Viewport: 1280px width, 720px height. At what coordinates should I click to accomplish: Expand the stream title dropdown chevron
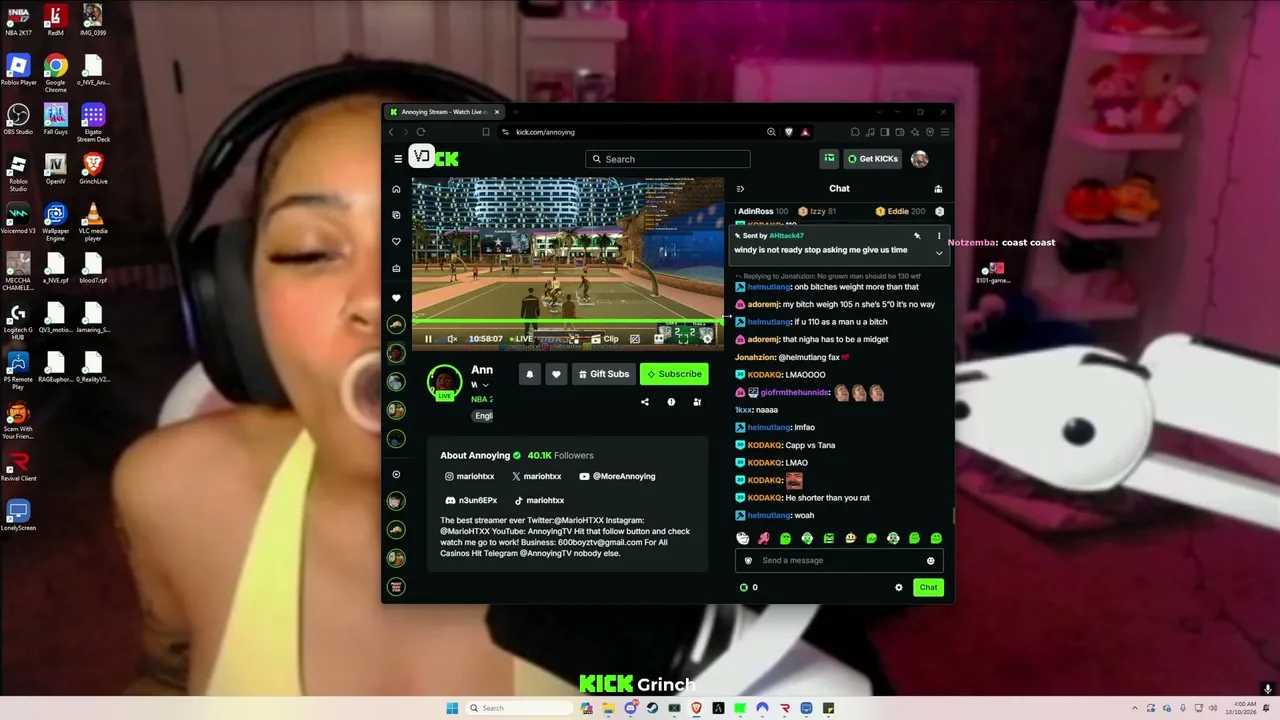pyautogui.click(x=486, y=385)
